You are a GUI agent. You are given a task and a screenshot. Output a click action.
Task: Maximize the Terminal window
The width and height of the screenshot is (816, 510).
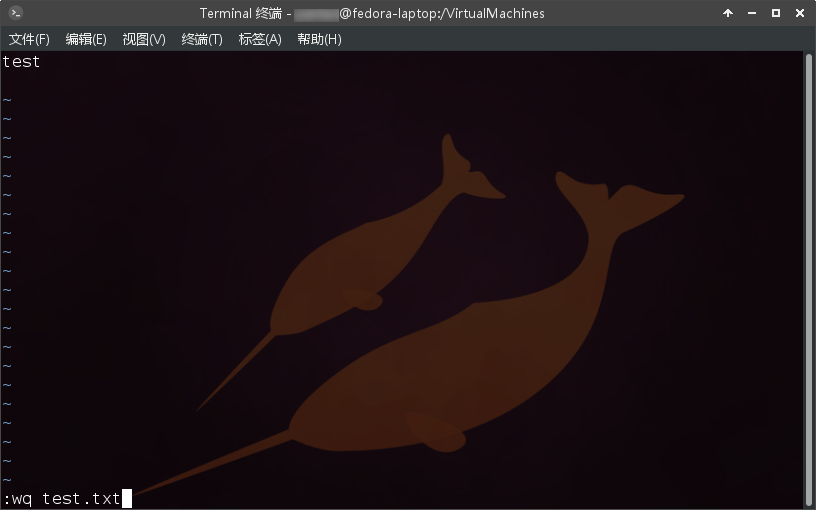[776, 13]
